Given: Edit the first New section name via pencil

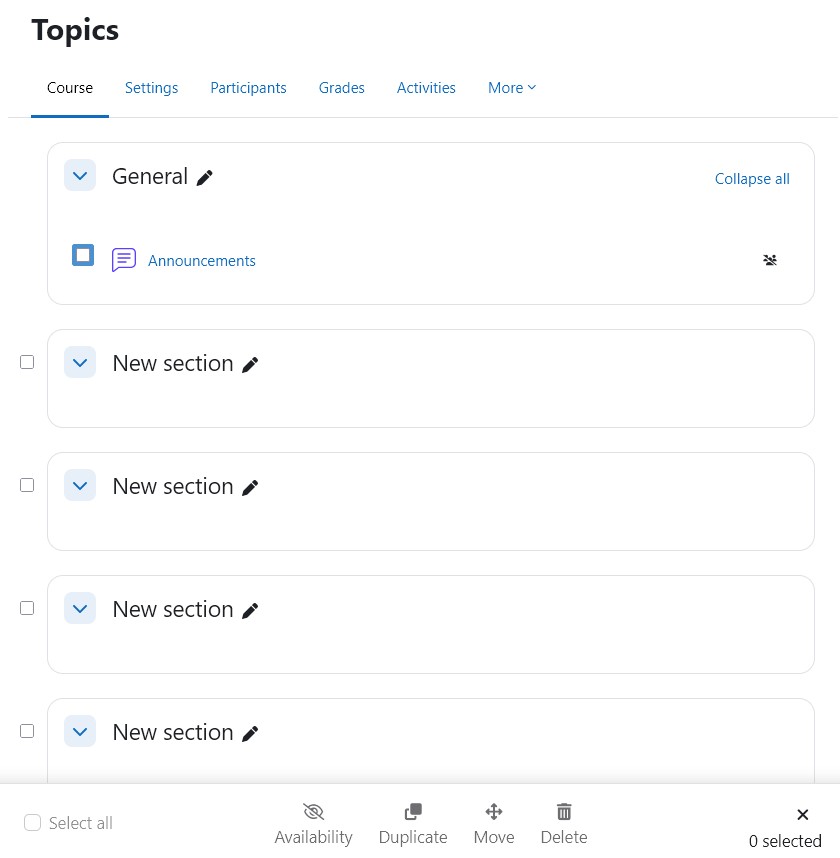Looking at the screenshot, I should (251, 365).
